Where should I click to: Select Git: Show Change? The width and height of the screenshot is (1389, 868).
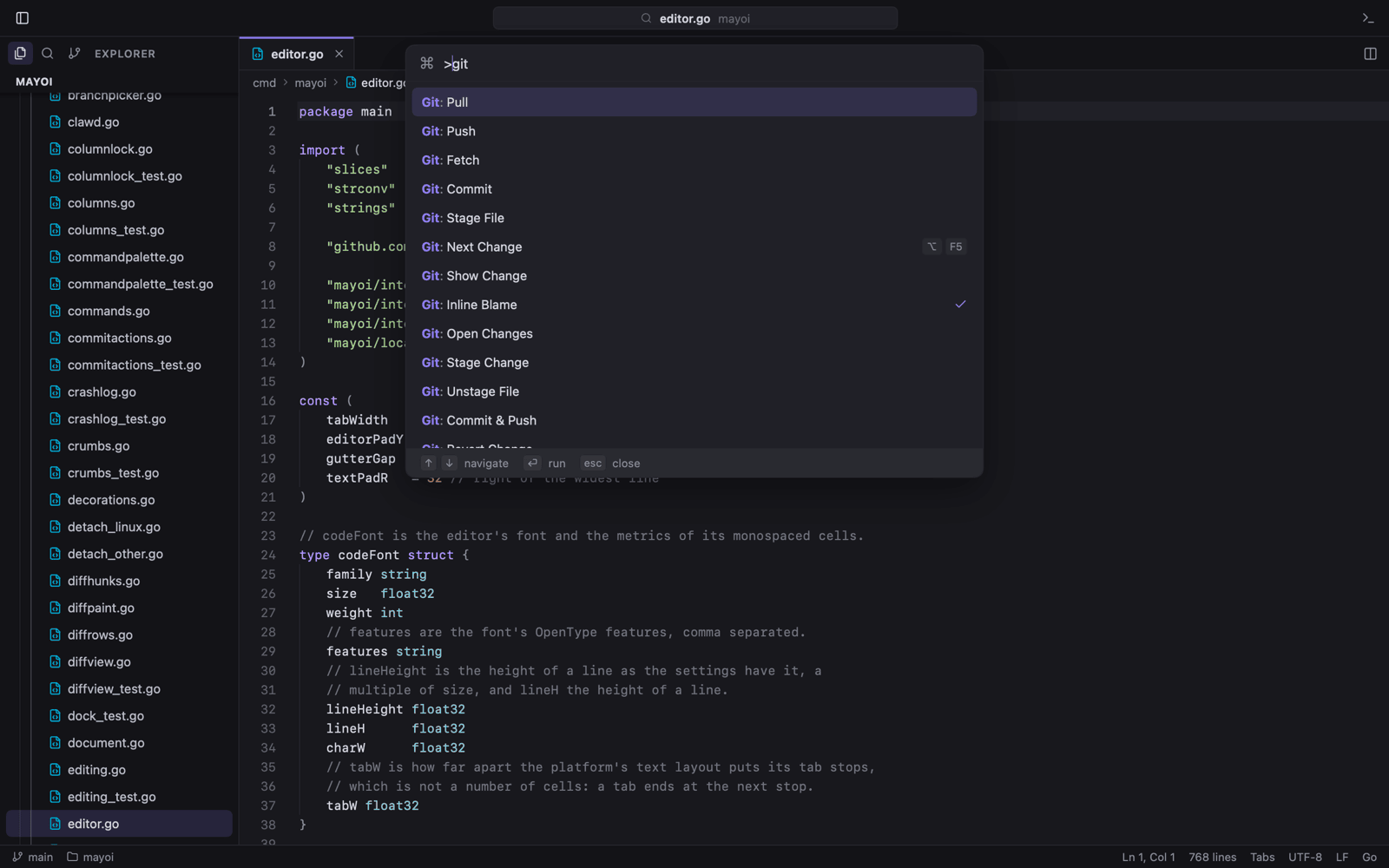[694, 276]
